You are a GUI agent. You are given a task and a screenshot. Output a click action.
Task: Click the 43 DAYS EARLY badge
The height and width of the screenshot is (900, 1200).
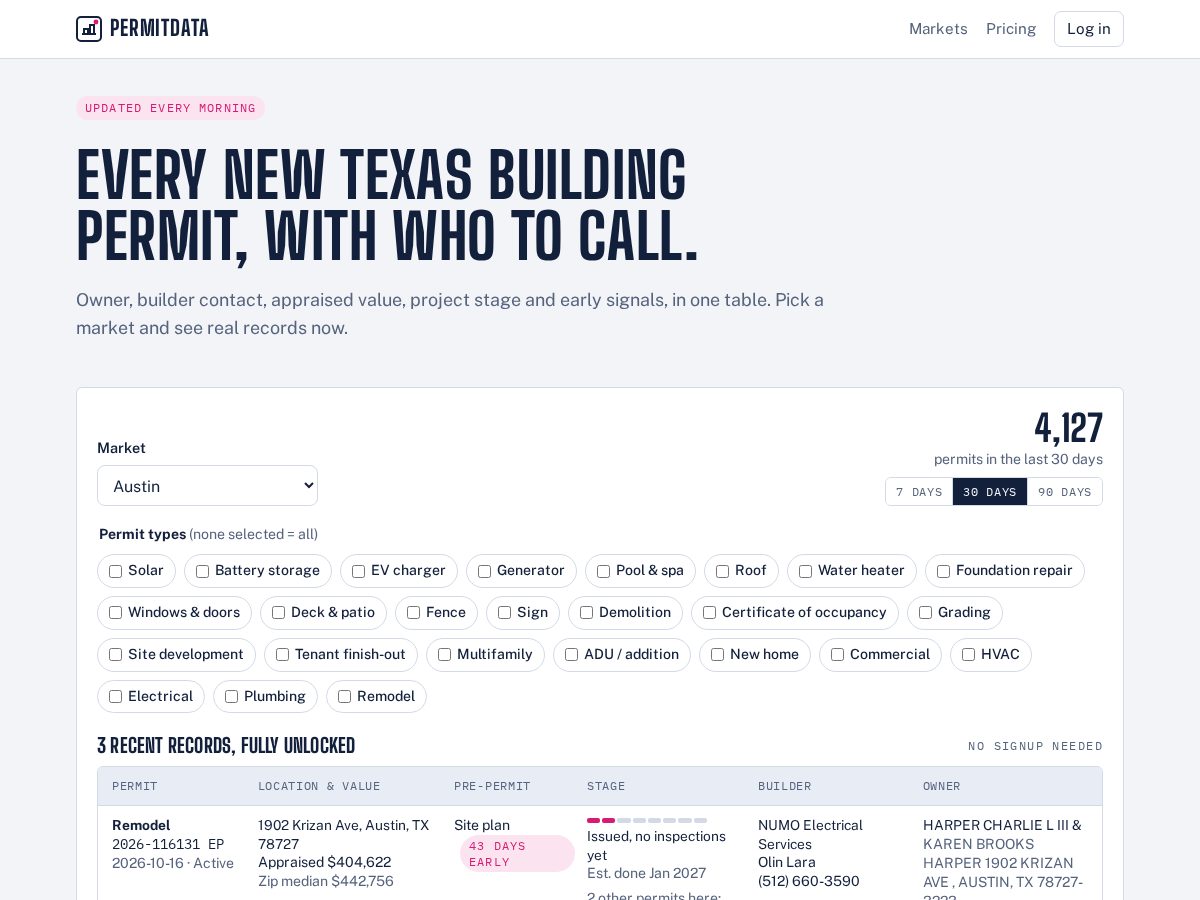(517, 854)
